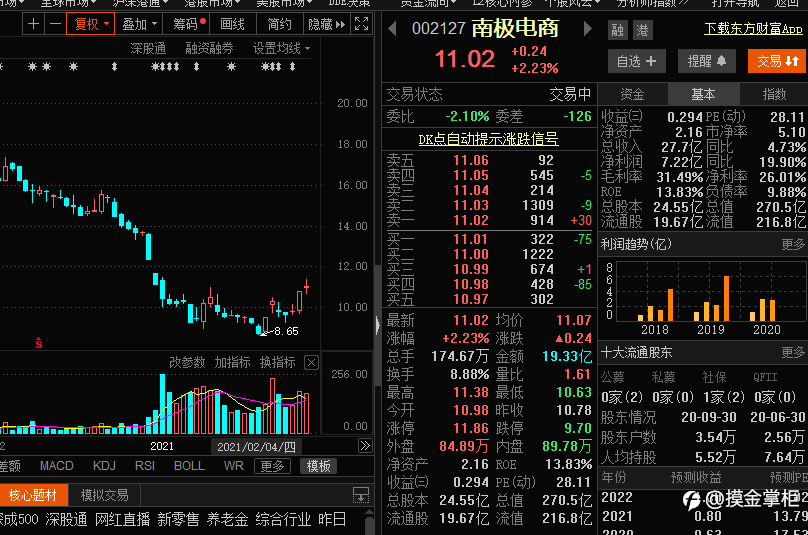Click 综合行业 theme tag
The image size is (808, 535).
point(283,519)
